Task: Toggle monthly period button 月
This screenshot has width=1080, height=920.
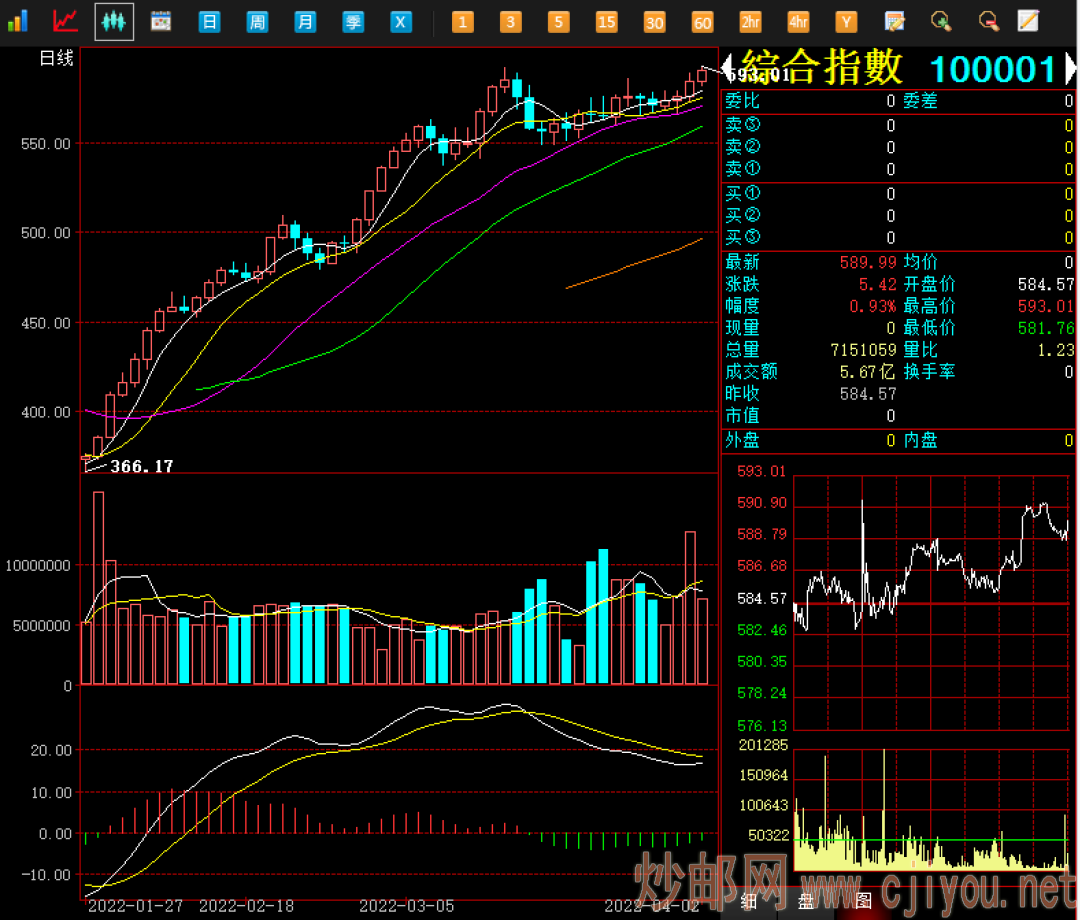Action: (x=305, y=22)
